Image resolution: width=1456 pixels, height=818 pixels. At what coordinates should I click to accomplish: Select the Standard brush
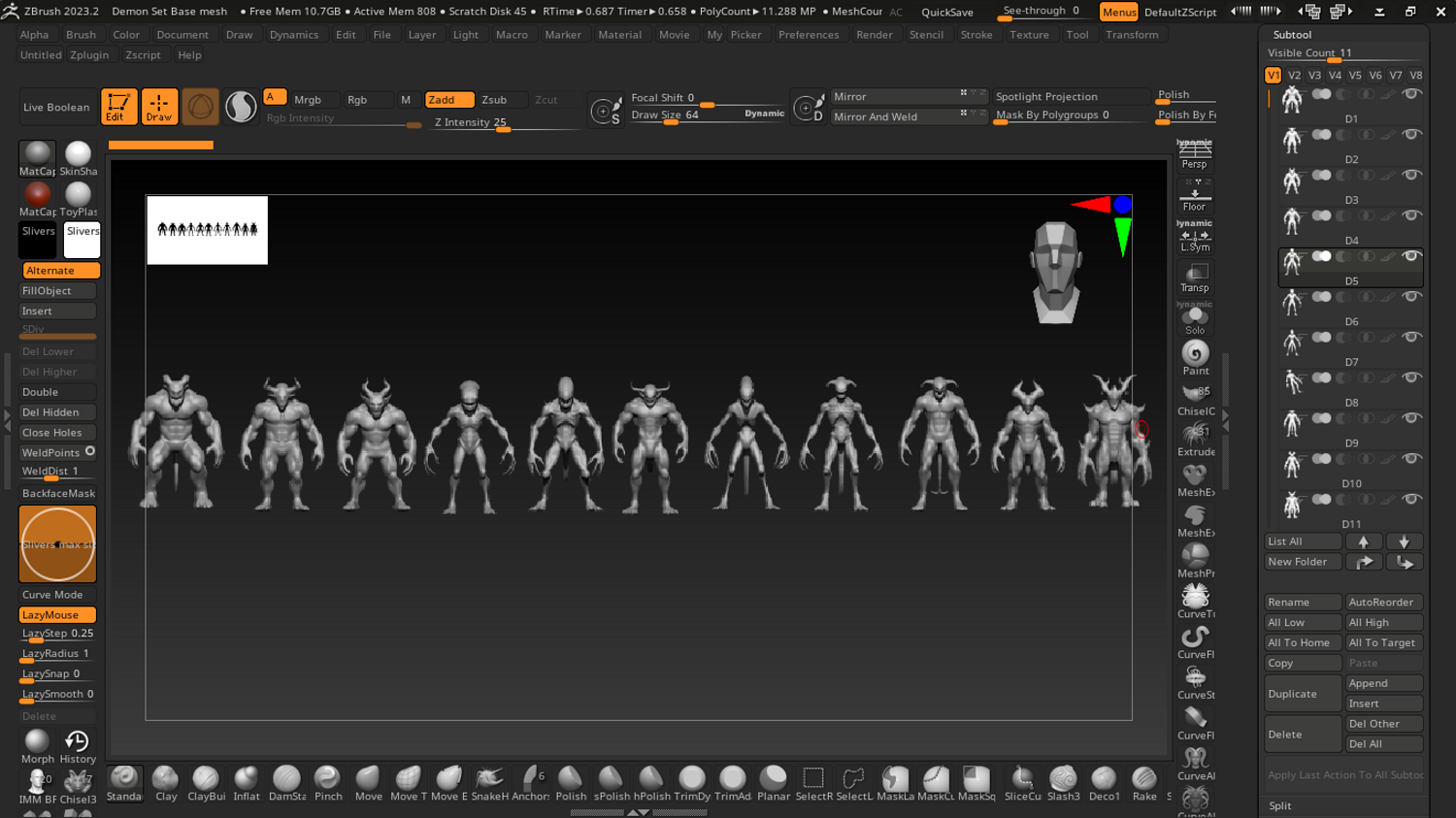point(124,783)
